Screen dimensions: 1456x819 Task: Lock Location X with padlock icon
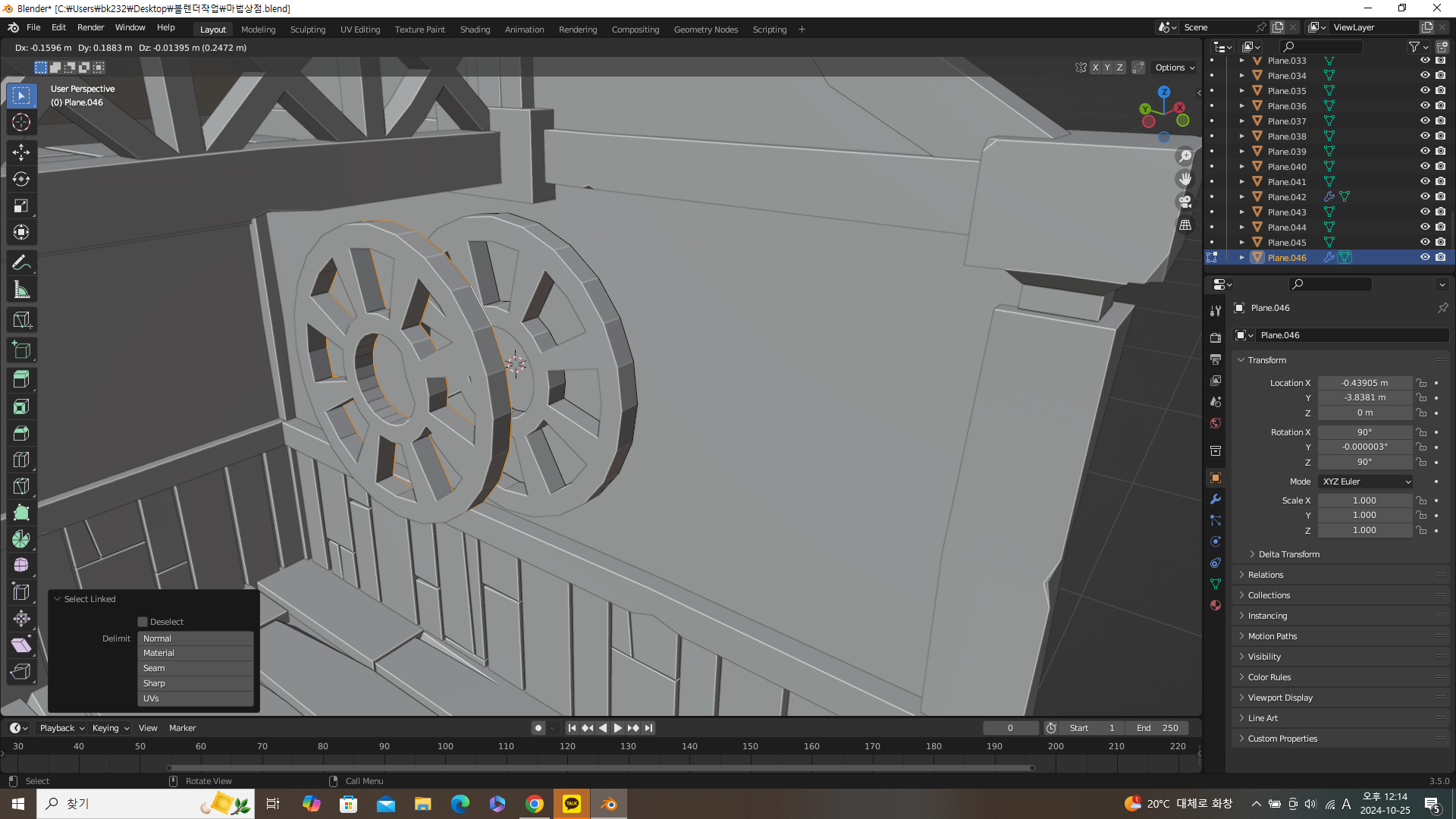point(1422,383)
